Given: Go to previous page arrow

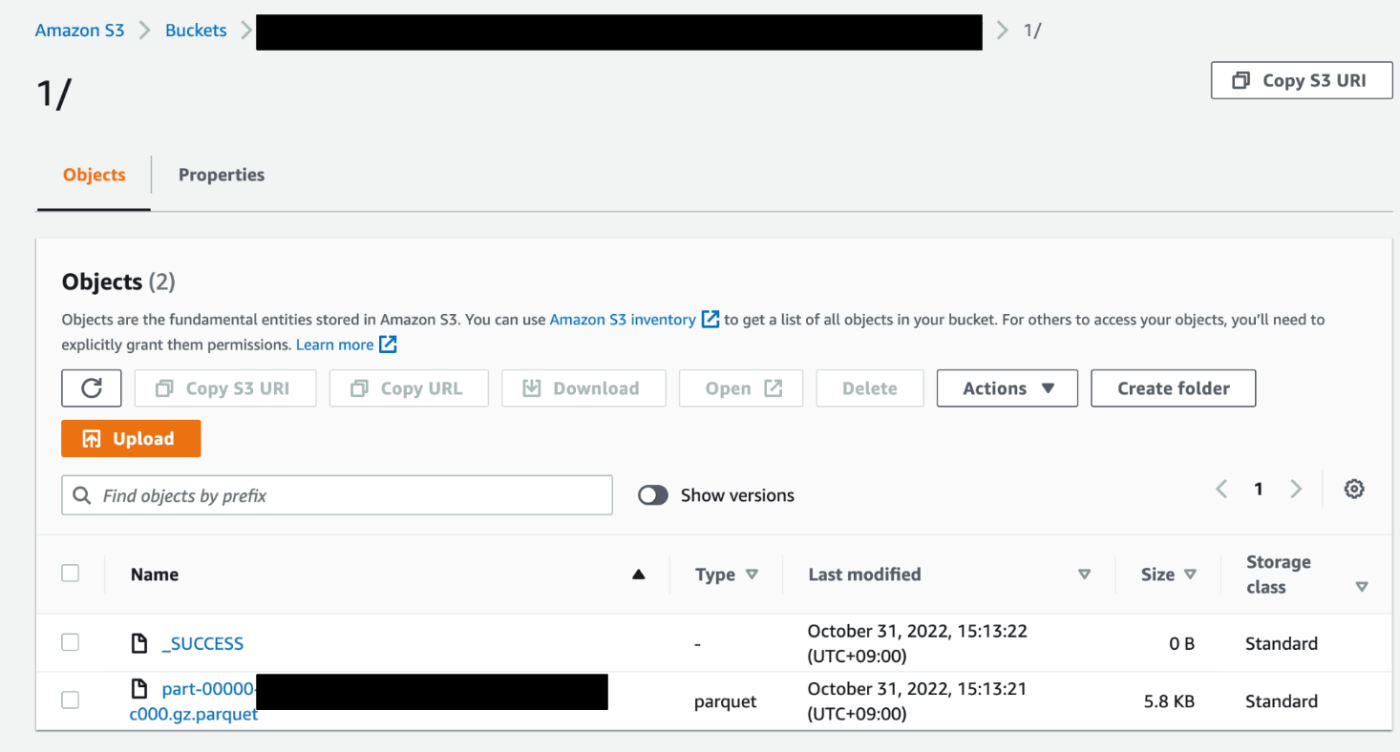Looking at the screenshot, I should [x=1221, y=489].
